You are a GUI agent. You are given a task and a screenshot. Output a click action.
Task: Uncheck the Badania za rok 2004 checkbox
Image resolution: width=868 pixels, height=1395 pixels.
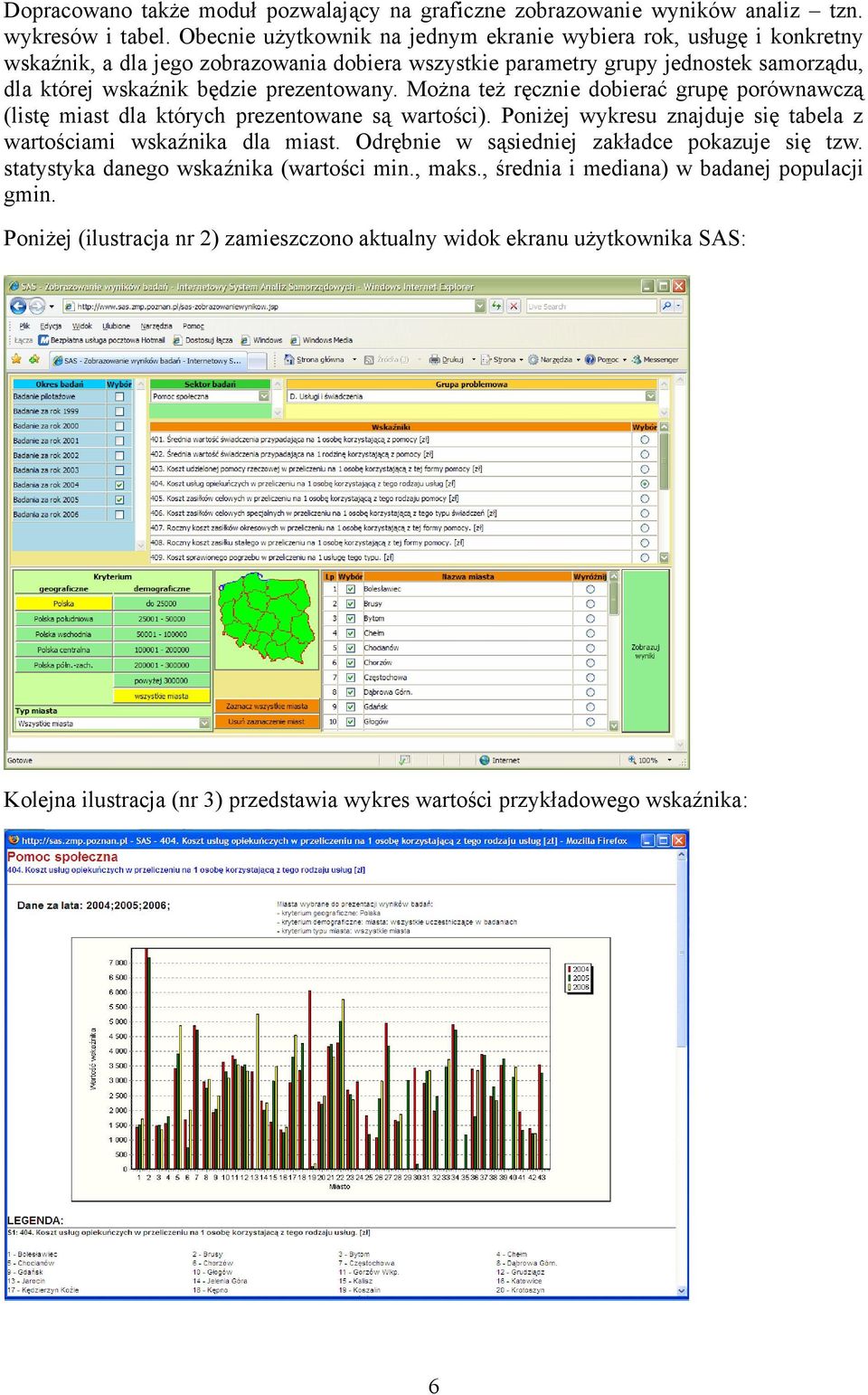(119, 485)
